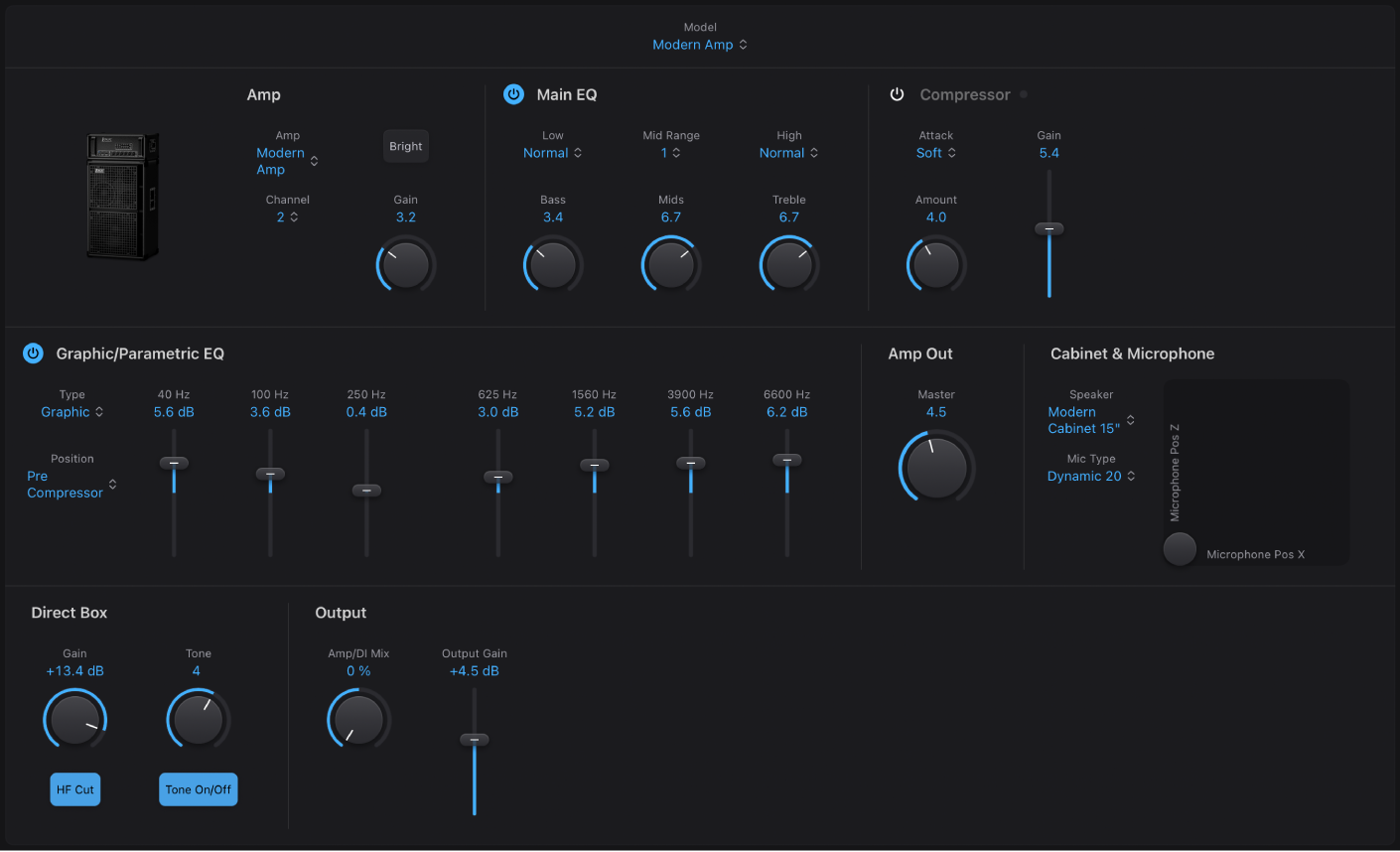Click the Bright button in the Amp section
This screenshot has width=1400, height=852.
tap(405, 146)
